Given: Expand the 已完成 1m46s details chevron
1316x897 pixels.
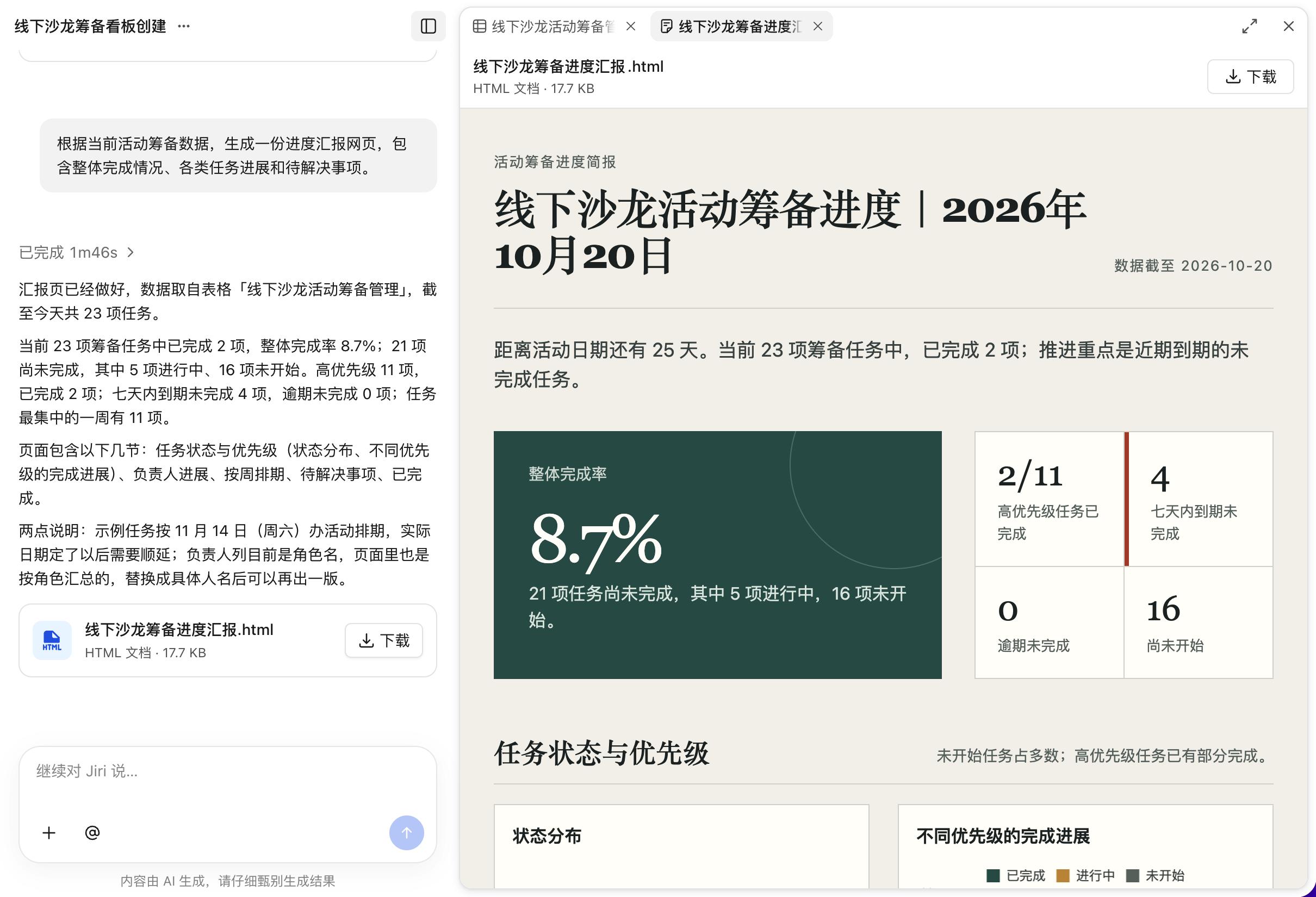Looking at the screenshot, I should pyautogui.click(x=131, y=252).
